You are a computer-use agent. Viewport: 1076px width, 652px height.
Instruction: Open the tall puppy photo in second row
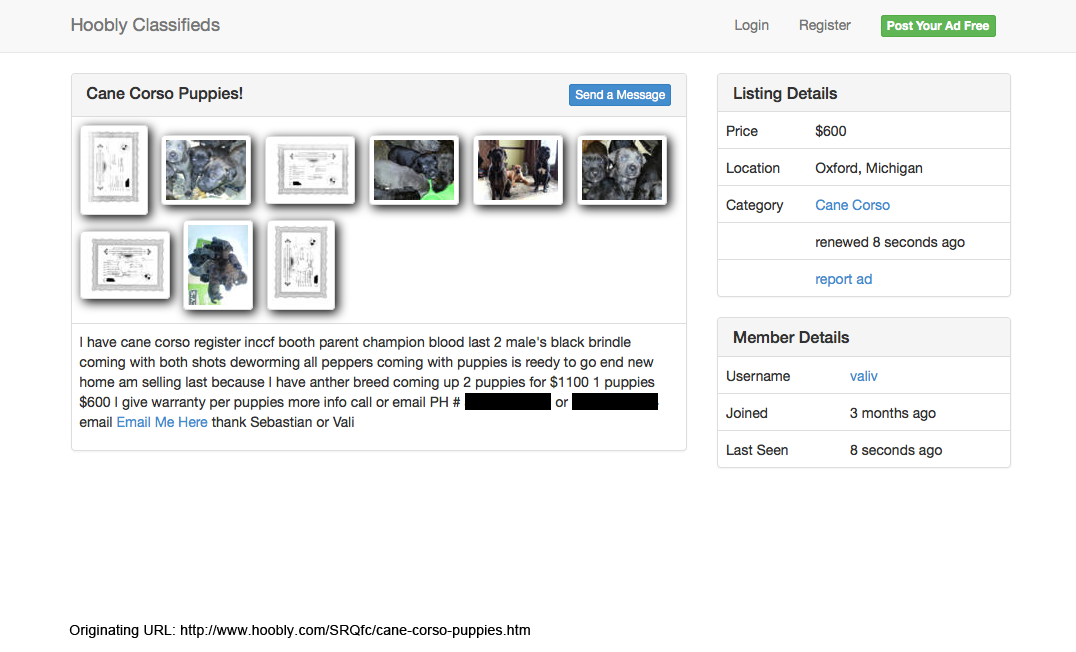pos(218,265)
